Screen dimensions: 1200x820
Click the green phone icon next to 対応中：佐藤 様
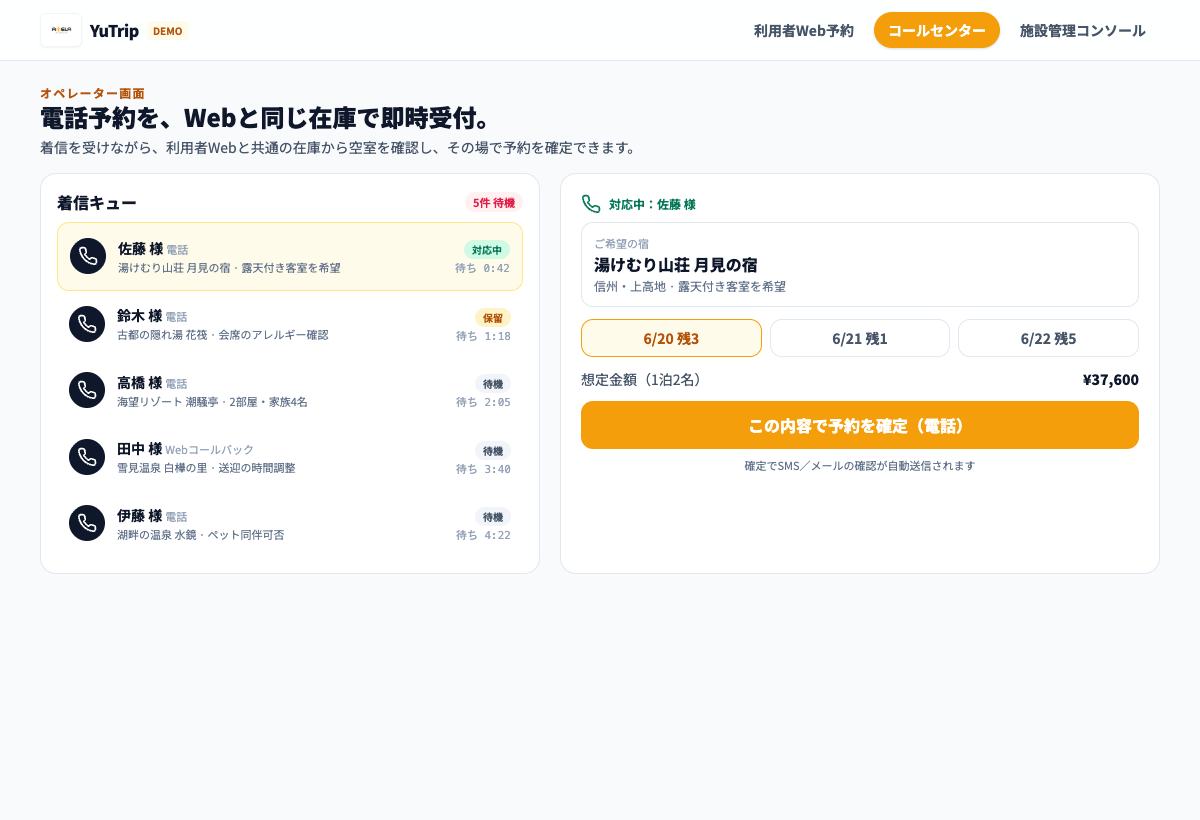tap(591, 204)
